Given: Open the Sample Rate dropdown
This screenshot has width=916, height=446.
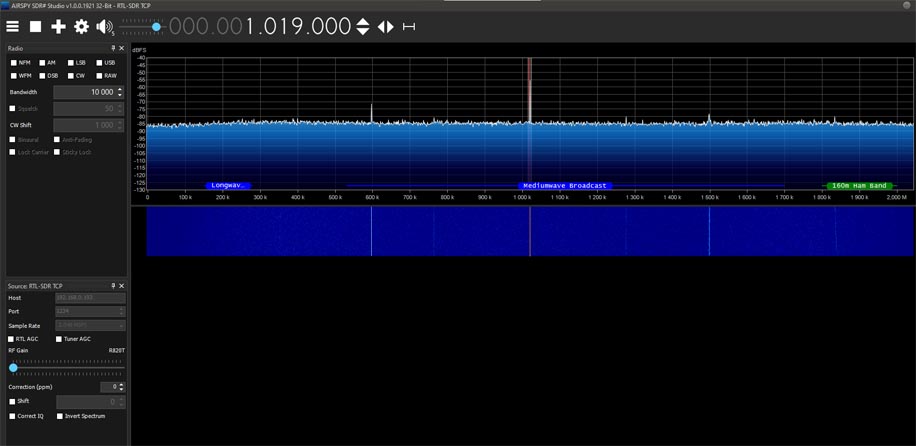Looking at the screenshot, I should tap(90, 325).
